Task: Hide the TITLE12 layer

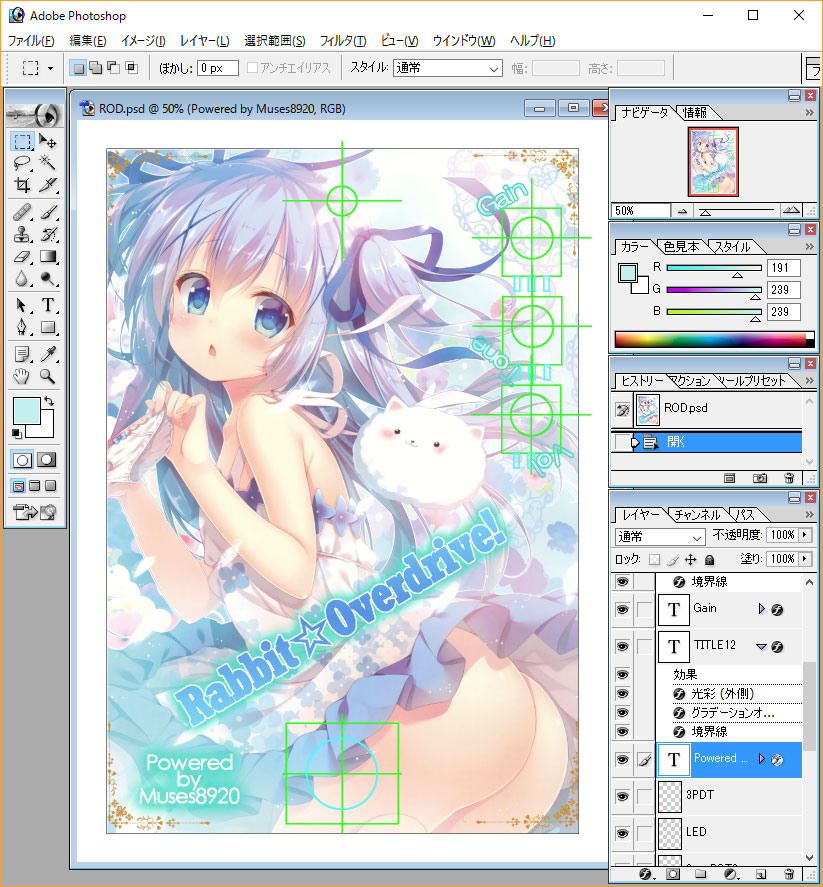Action: pos(622,647)
